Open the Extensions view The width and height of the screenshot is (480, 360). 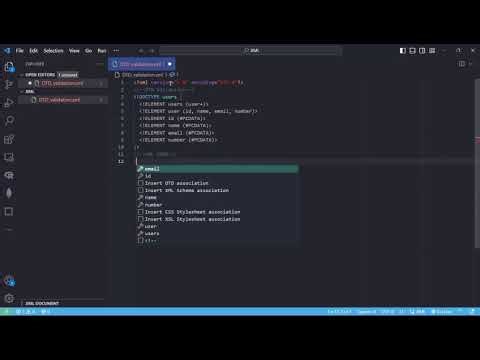pyautogui.click(x=9, y=139)
